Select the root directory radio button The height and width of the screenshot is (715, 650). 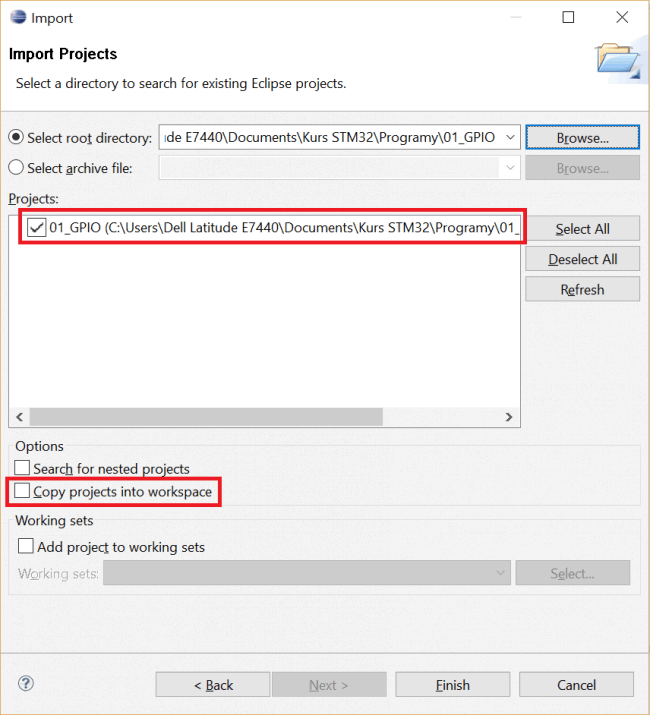(16, 137)
